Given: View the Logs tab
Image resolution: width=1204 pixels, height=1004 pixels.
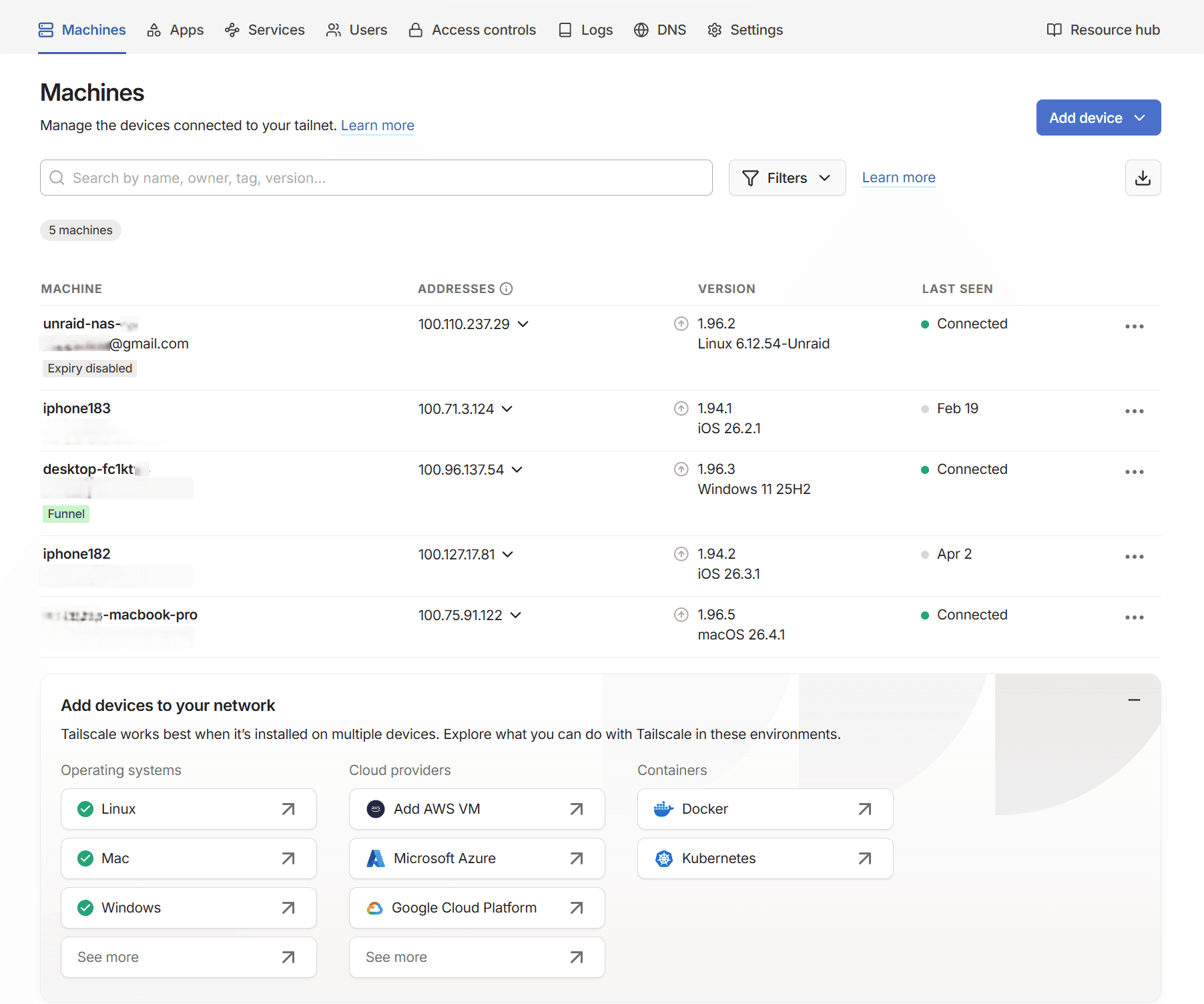Looking at the screenshot, I should coord(586,30).
